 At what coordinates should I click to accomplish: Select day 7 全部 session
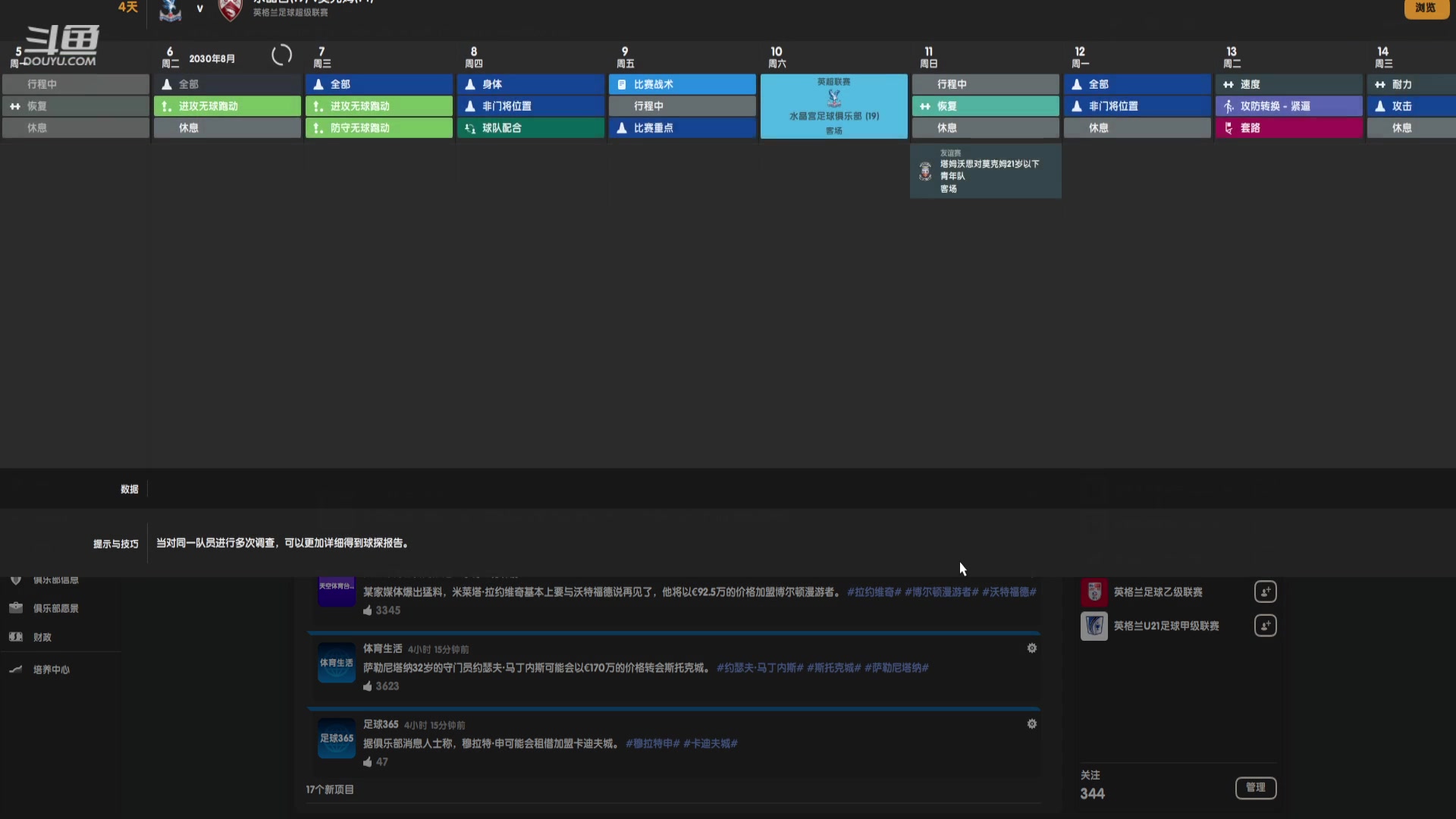[x=379, y=84]
